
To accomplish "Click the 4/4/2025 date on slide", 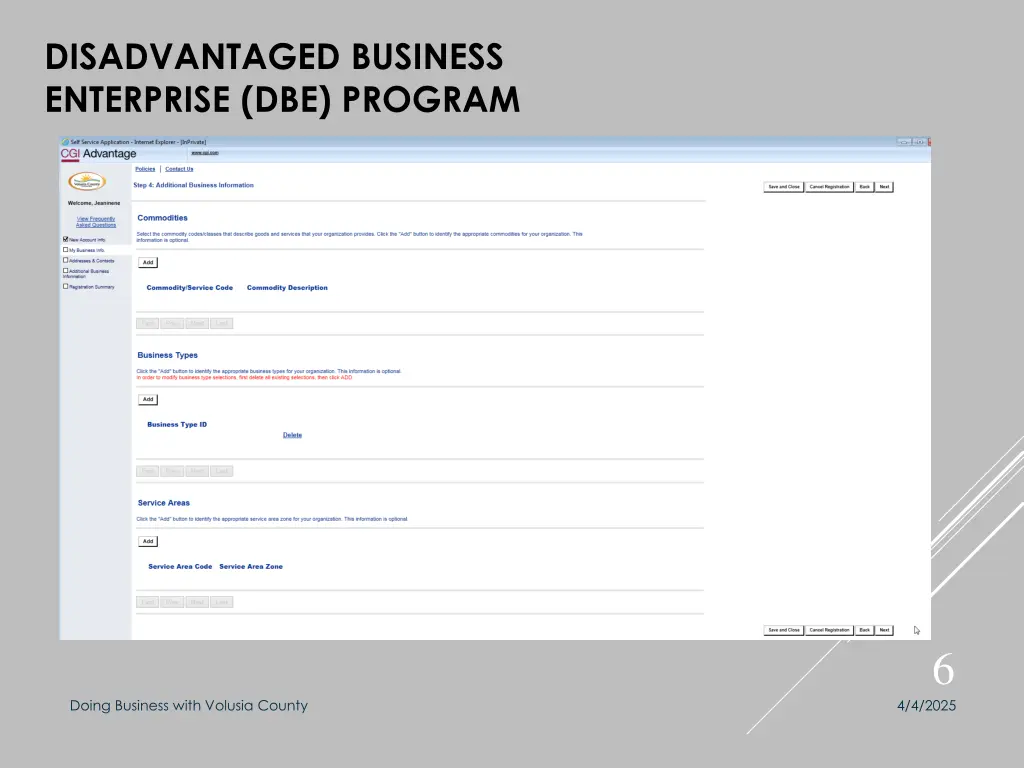I will (x=926, y=705).
